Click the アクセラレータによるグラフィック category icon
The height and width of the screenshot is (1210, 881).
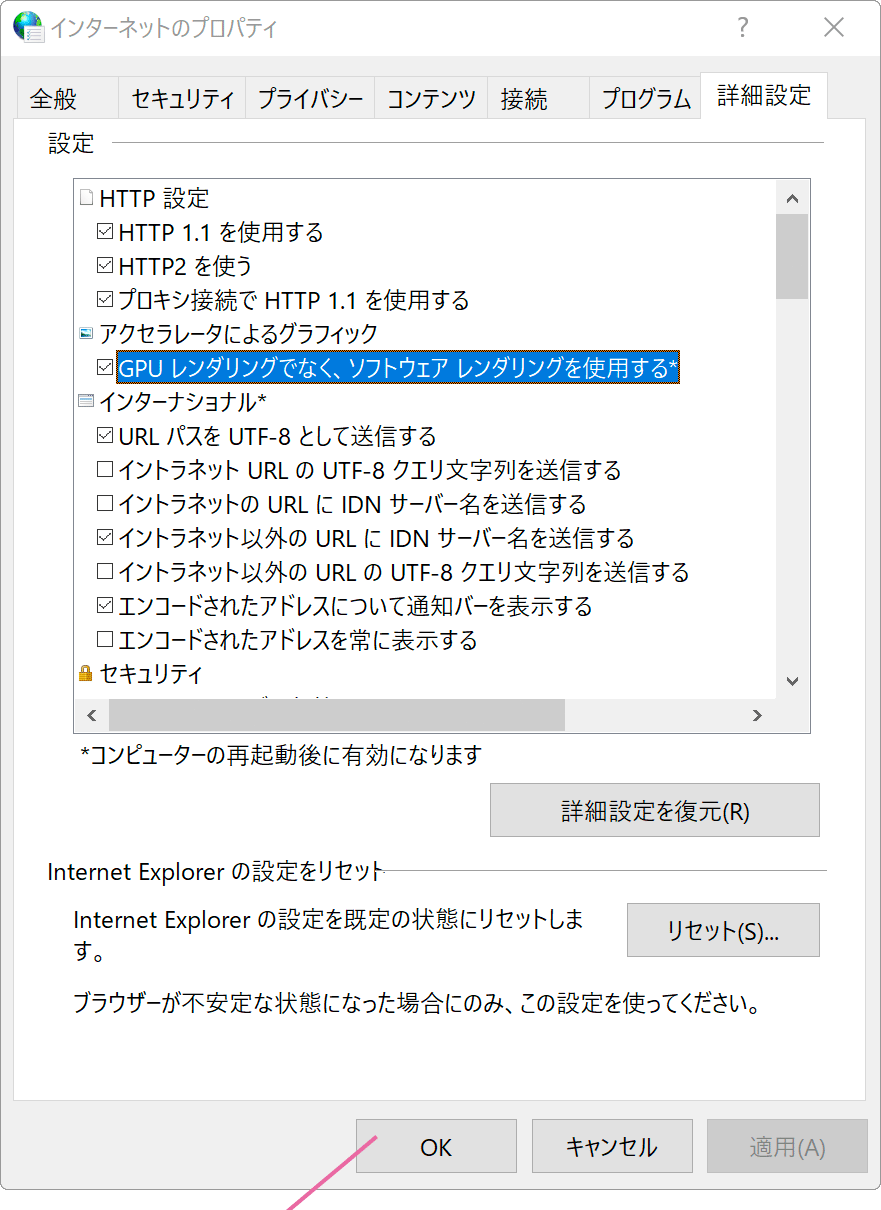coord(86,333)
